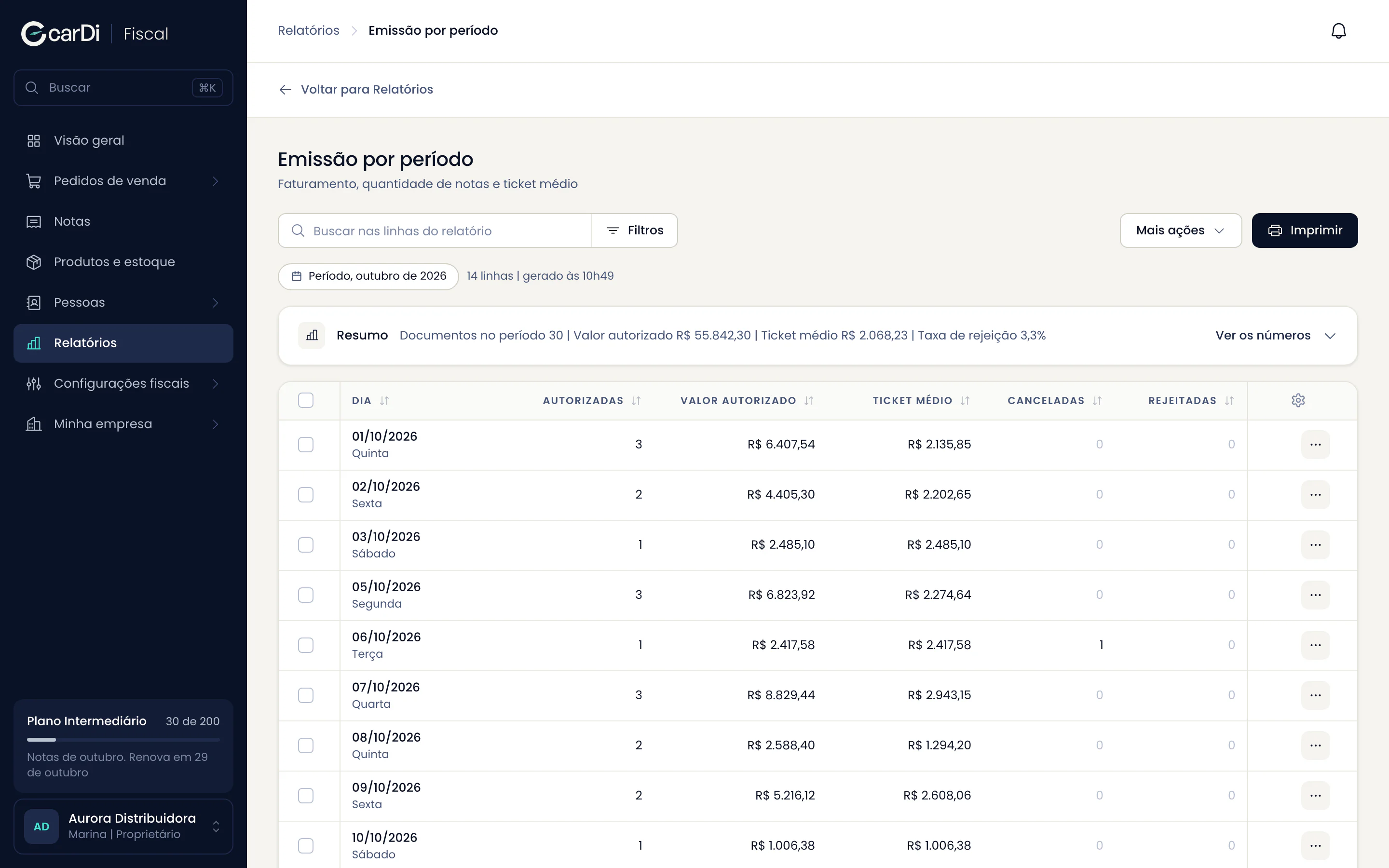The image size is (1389, 868).
Task: Check the 06/10/2026 Terça row
Action: coord(306,645)
